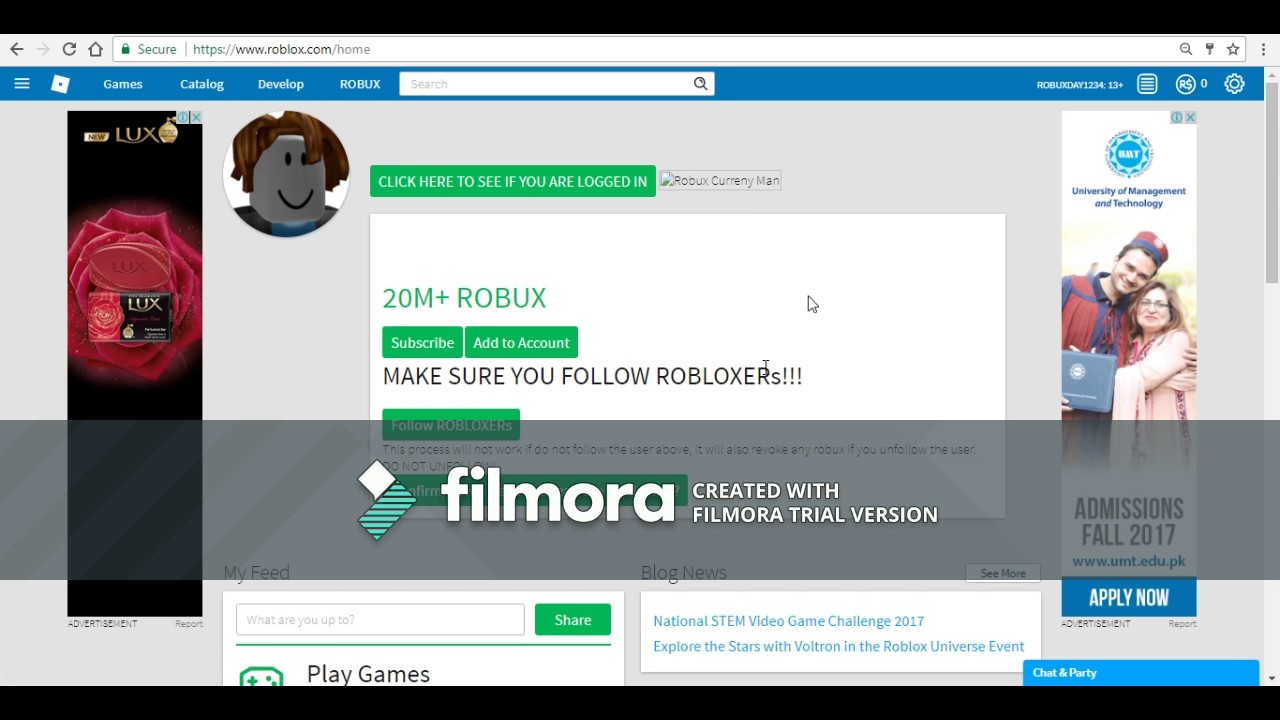
Task: Click the LUX soap advertisement image
Action: [135, 364]
